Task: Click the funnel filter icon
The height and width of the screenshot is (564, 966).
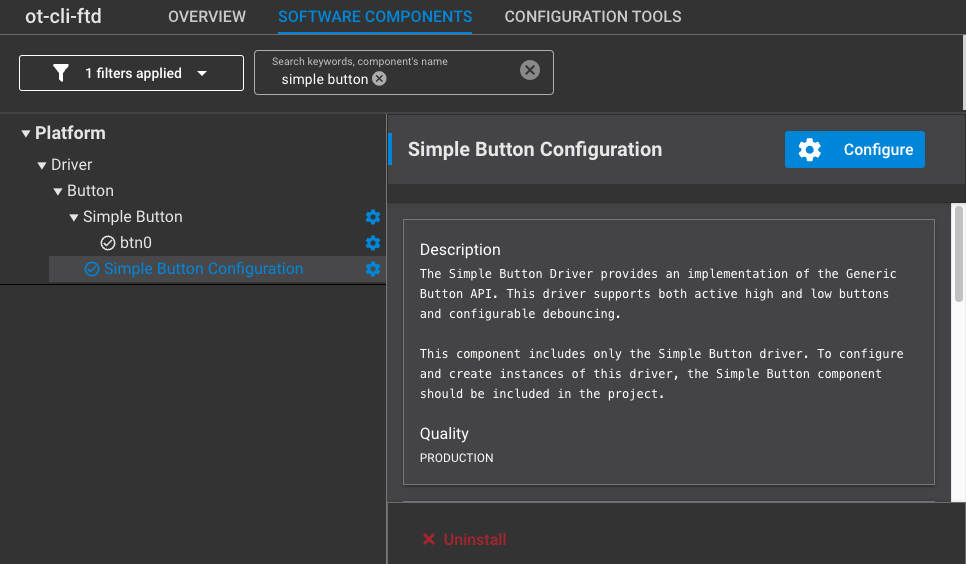Action: point(60,73)
